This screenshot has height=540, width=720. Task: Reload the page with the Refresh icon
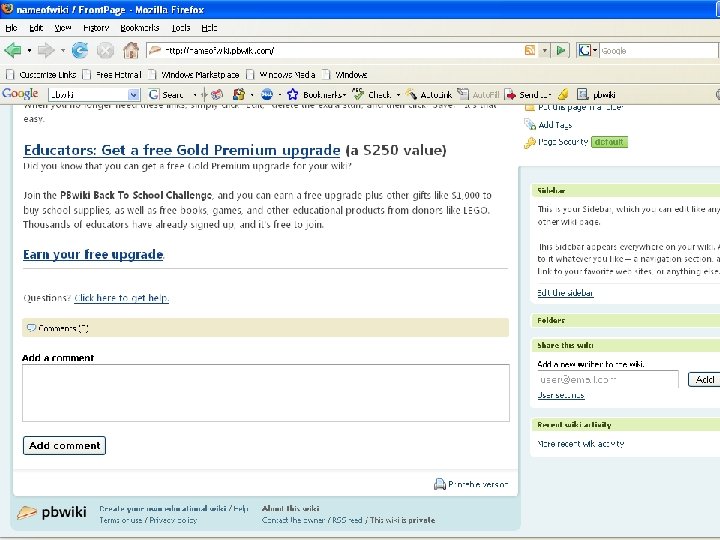tap(80, 50)
